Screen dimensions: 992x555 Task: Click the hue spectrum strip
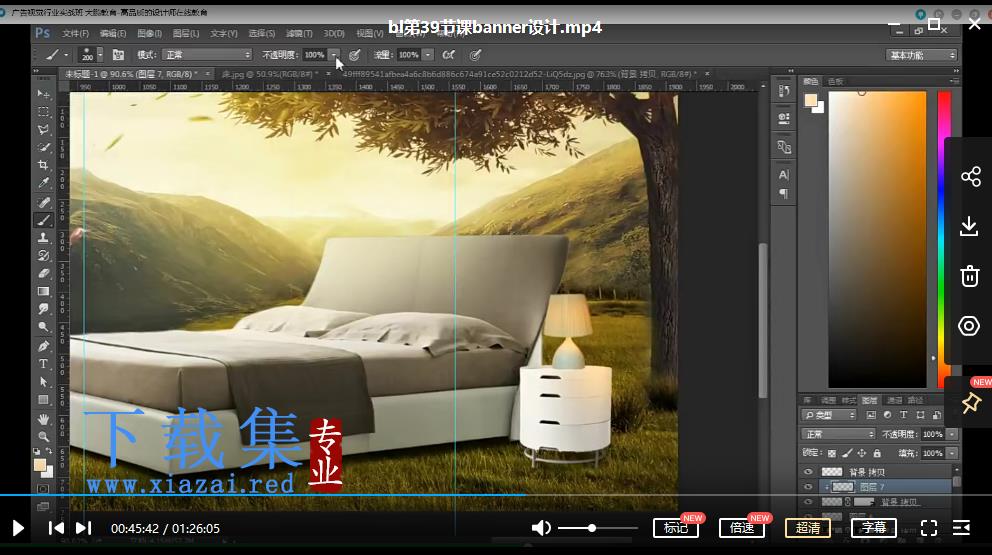coord(943,239)
